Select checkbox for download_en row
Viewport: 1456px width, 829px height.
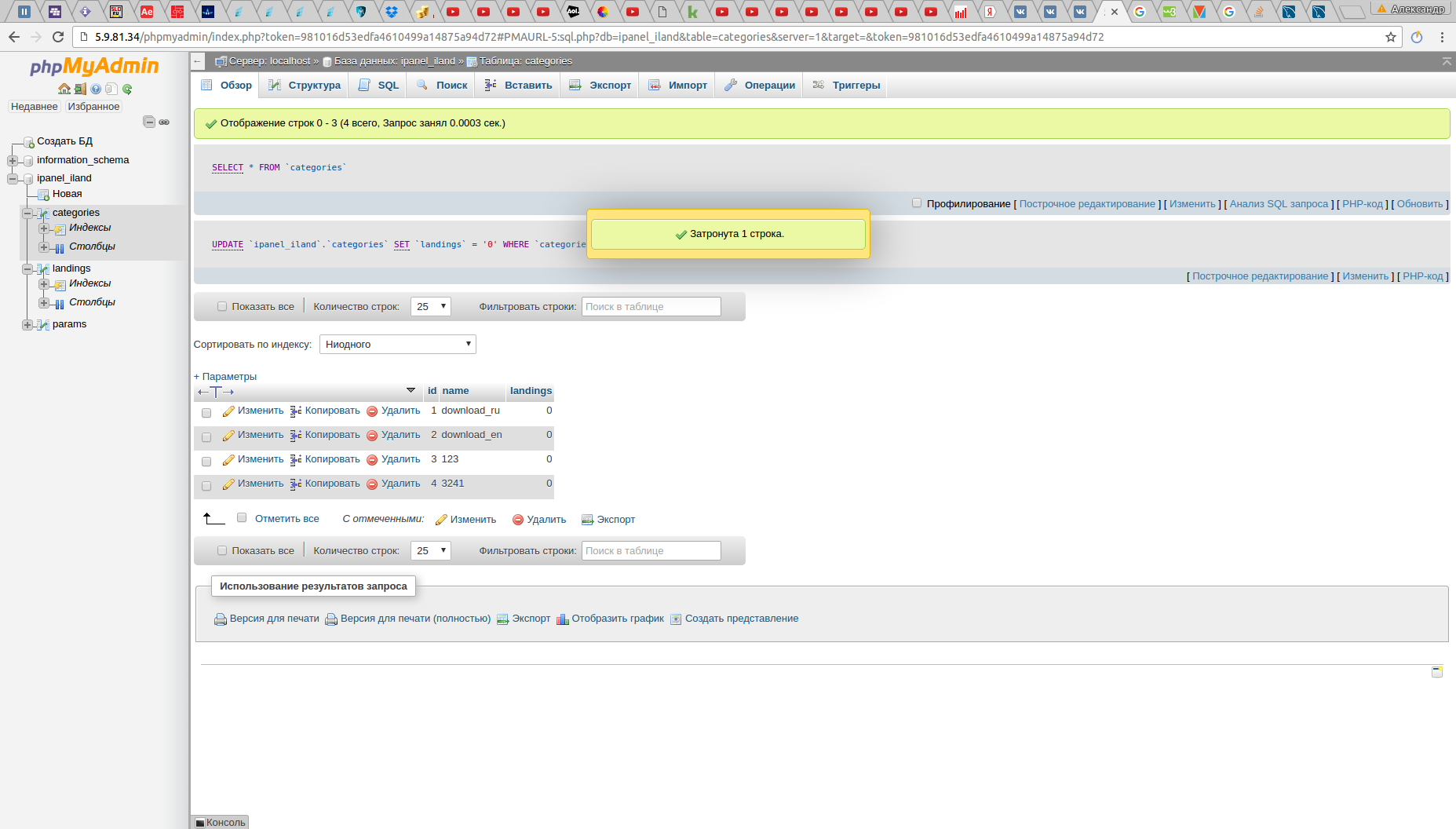pos(206,437)
